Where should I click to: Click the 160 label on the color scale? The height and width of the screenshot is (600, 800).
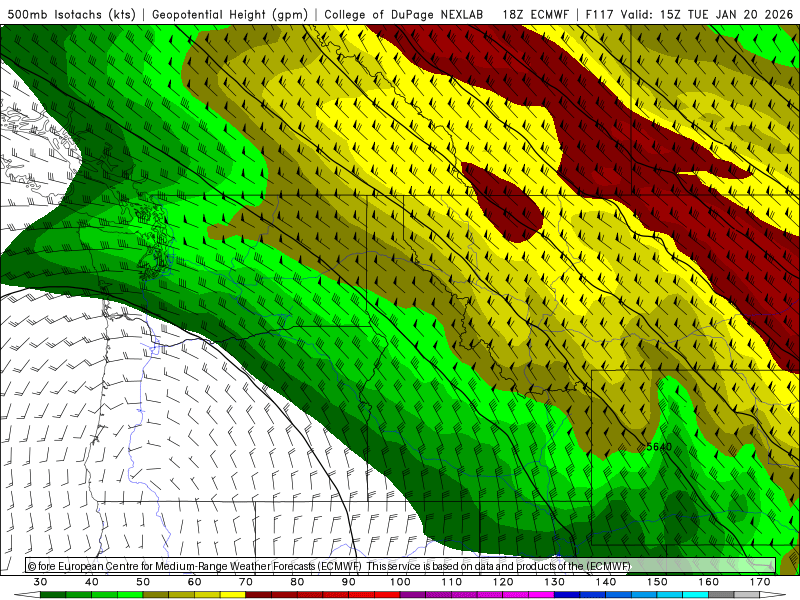709,582
